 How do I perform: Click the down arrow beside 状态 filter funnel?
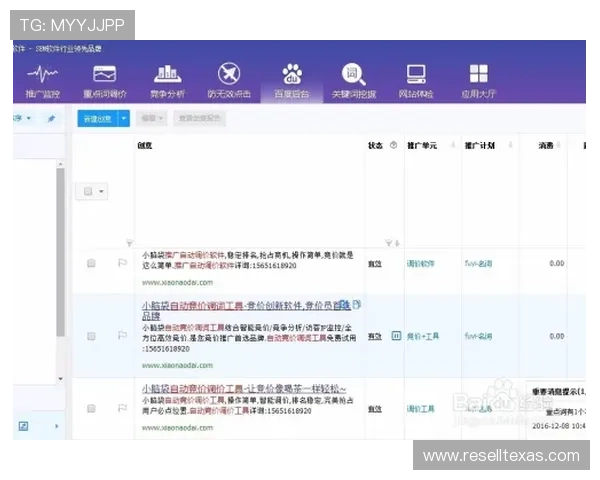(x=397, y=243)
